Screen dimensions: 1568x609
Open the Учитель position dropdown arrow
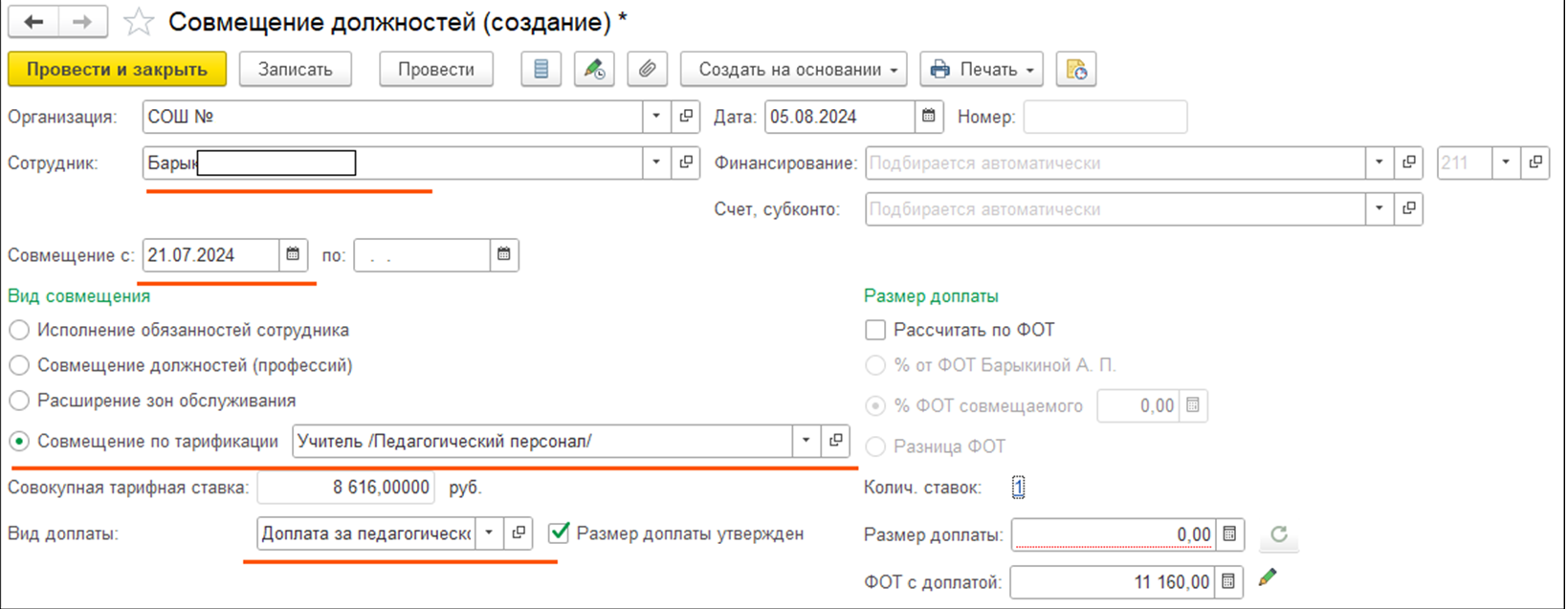pos(806,441)
